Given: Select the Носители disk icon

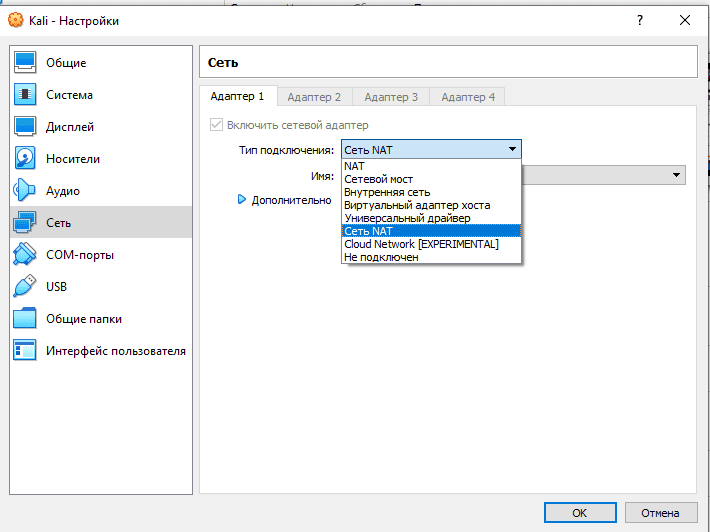Looking at the screenshot, I should pyautogui.click(x=26, y=159).
